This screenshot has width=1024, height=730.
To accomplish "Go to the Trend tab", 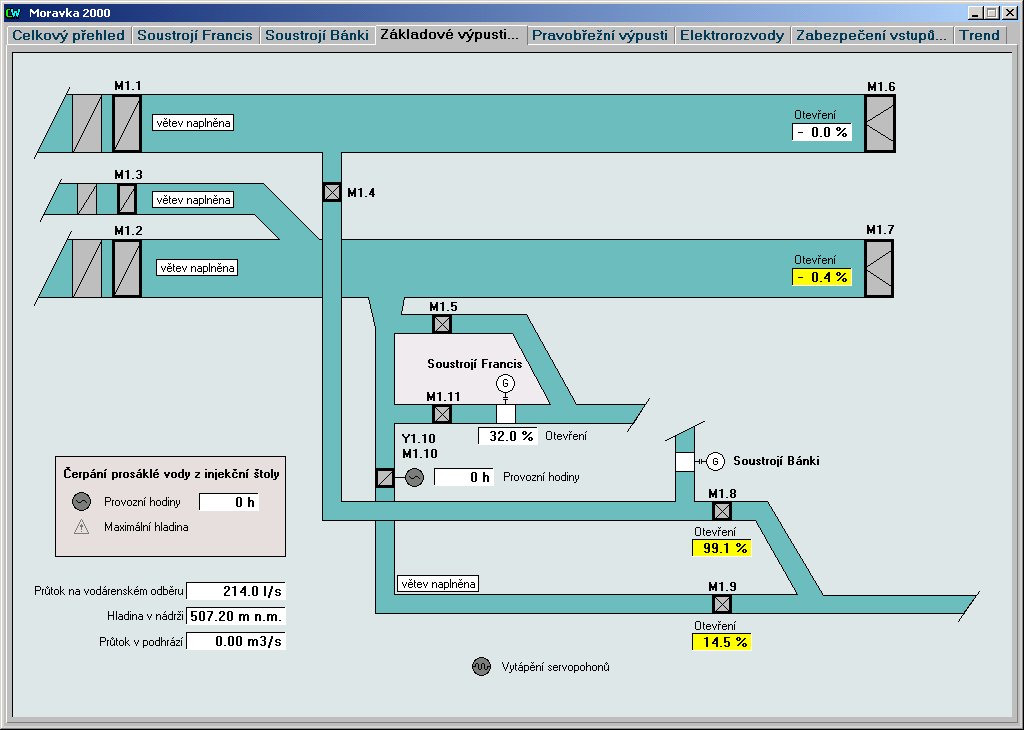I will pos(980,35).
